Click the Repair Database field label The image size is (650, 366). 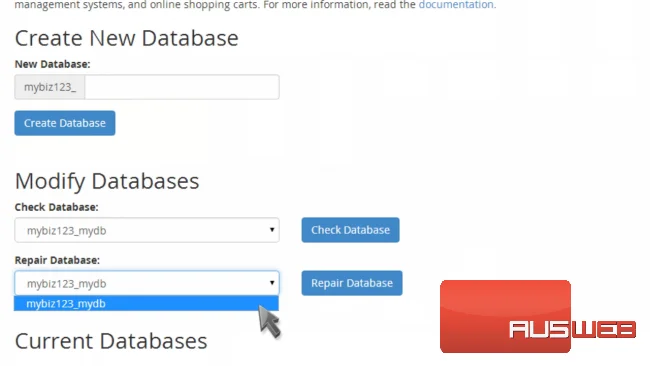(57, 260)
